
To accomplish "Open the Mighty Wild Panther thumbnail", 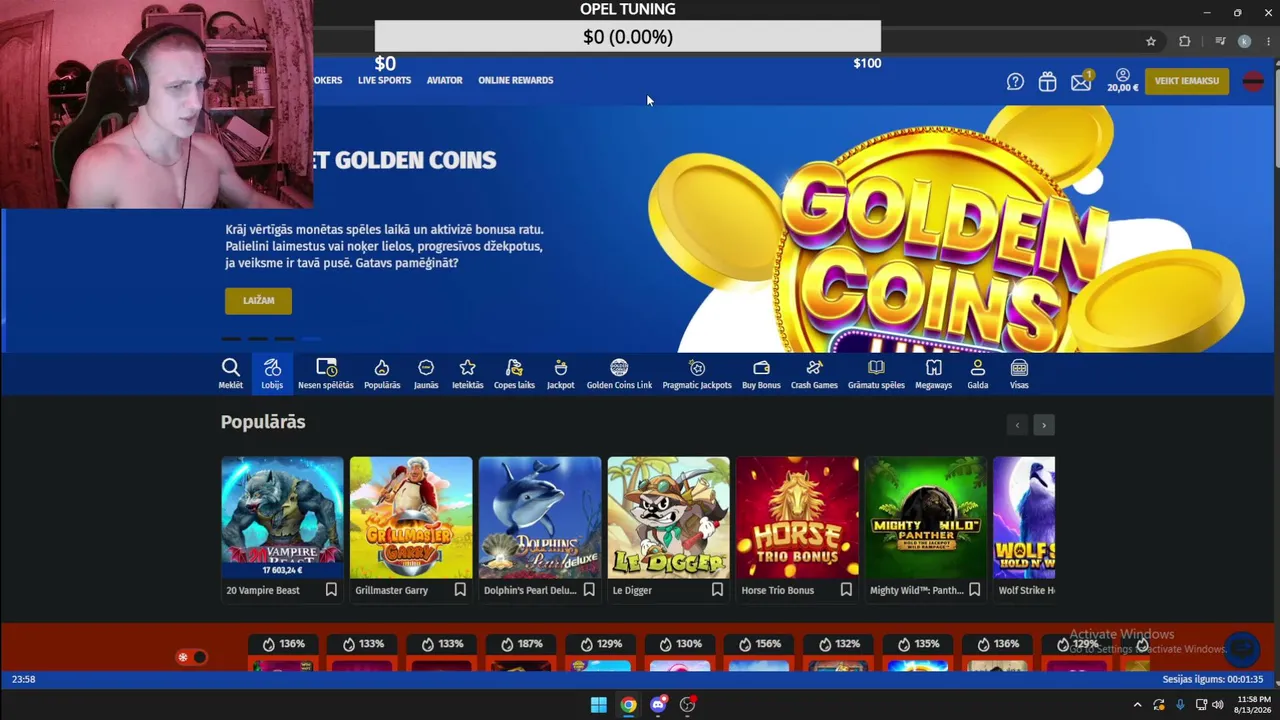I will pyautogui.click(x=926, y=518).
